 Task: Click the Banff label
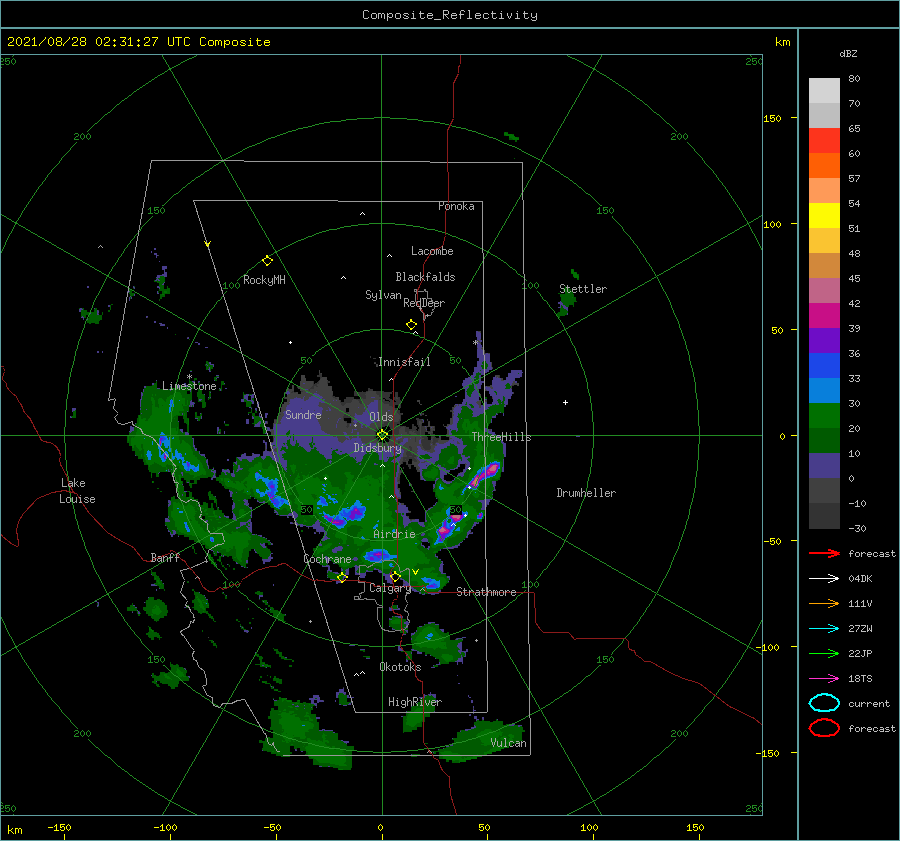(x=165, y=558)
